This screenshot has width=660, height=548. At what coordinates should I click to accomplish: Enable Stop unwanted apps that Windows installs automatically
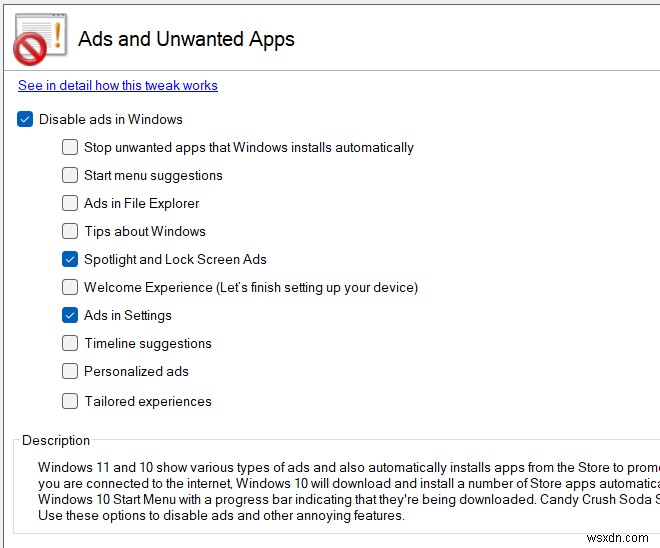70,147
